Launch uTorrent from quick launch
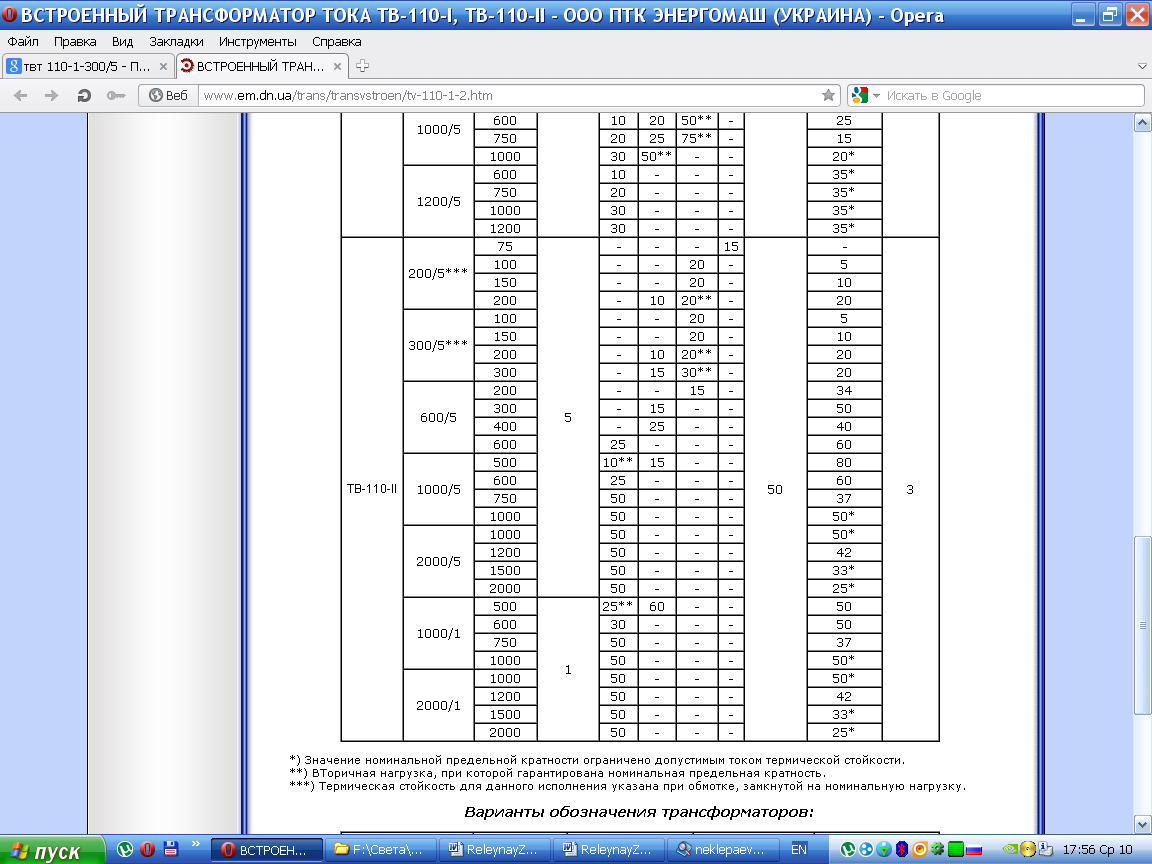1152x864 pixels. click(125, 849)
